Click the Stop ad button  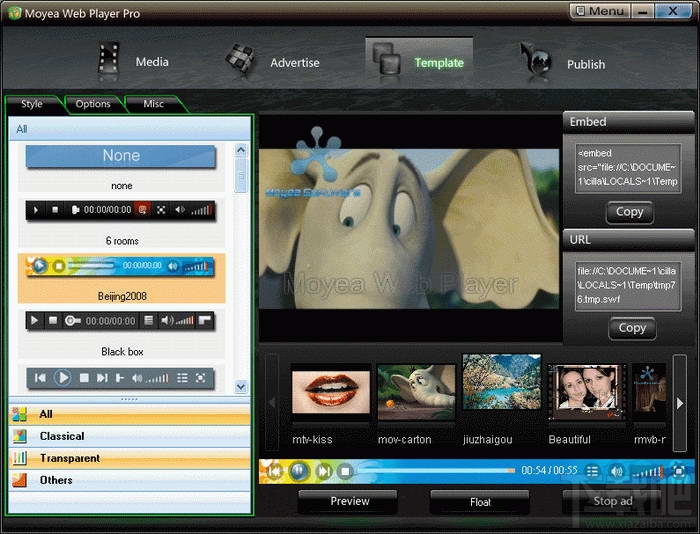612,501
